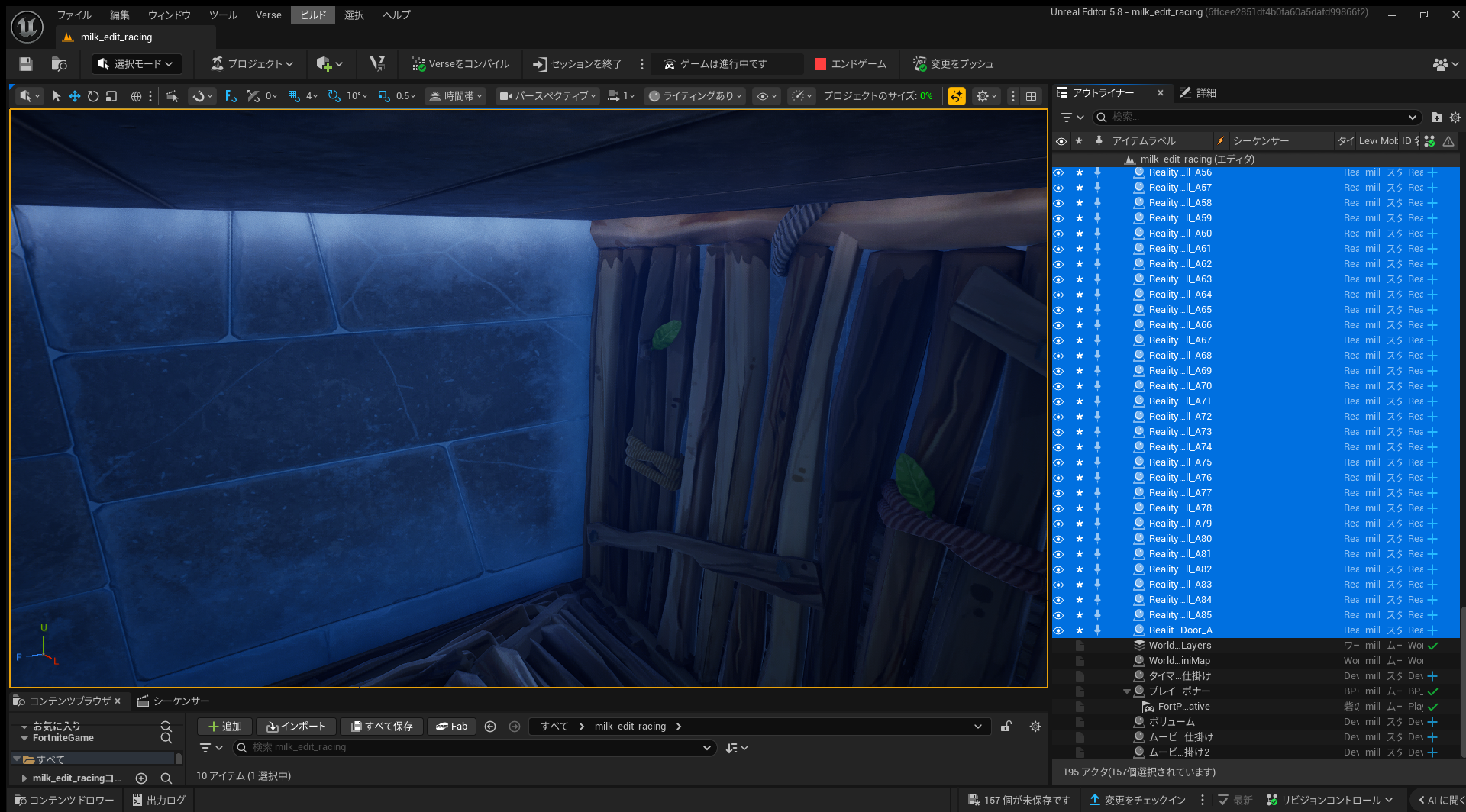Click 157 個が未保存です status entry
Image resolution: width=1466 pixels, height=812 pixels.
[1019, 800]
